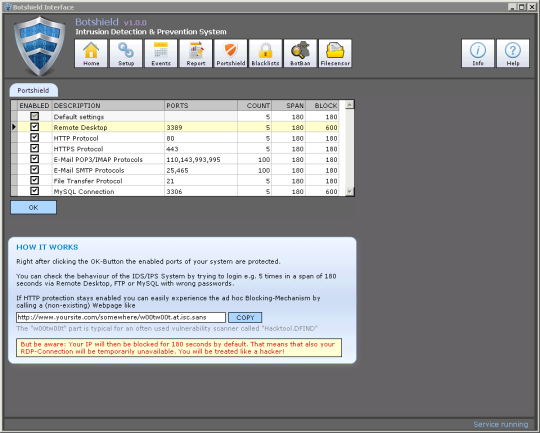The height and width of the screenshot is (433, 540).
Task: Click the Remote Desktop row selector arrow
Action: (14, 127)
